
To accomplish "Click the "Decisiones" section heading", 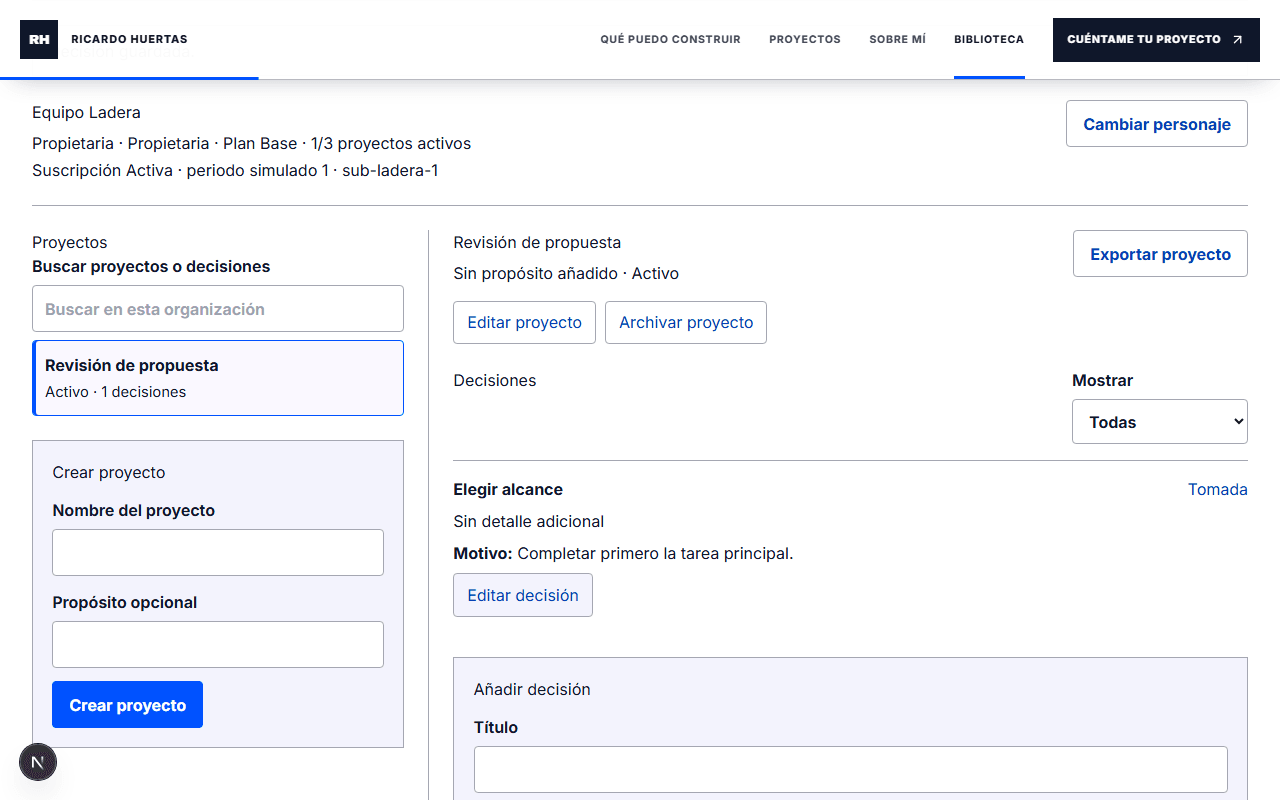I will (x=494, y=381).
